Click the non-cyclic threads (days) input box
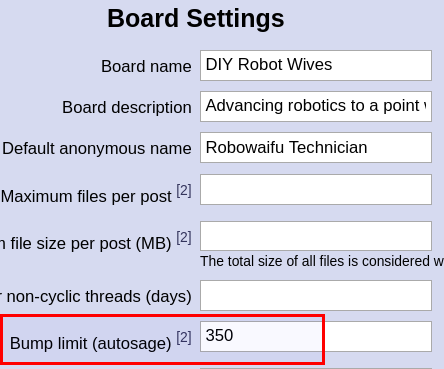 (x=316, y=296)
